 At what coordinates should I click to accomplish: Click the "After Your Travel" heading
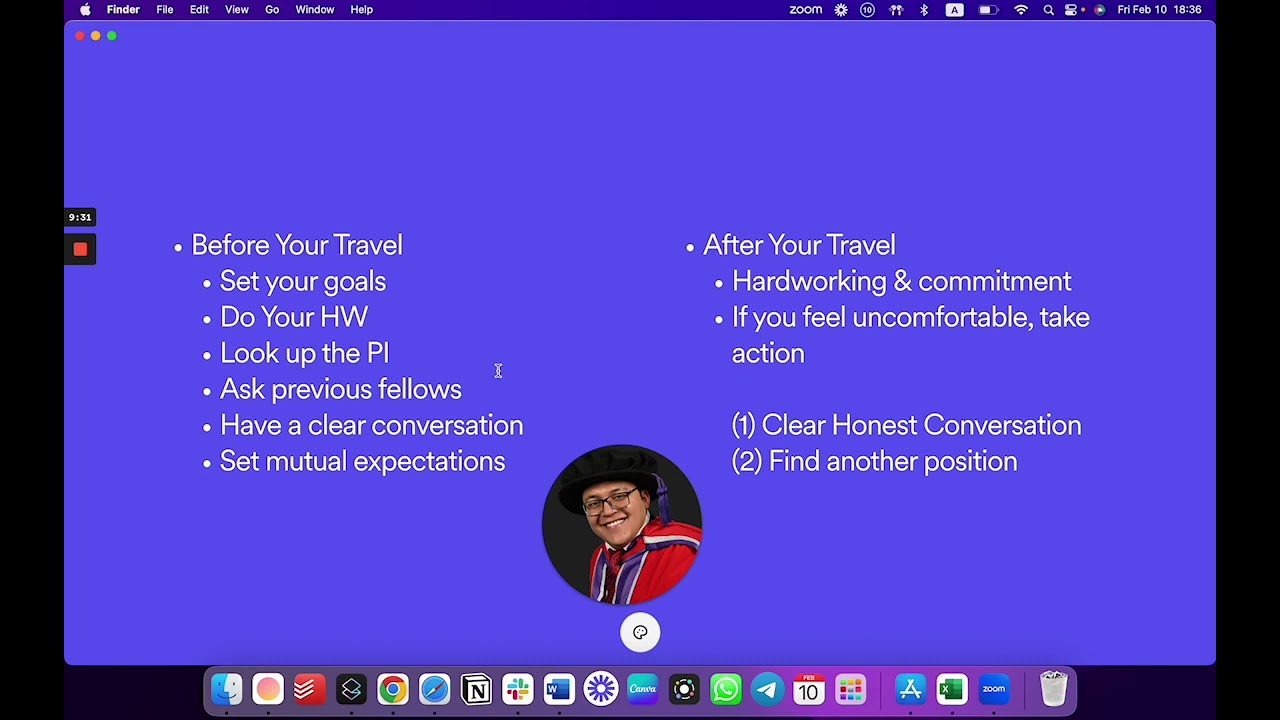[799, 245]
